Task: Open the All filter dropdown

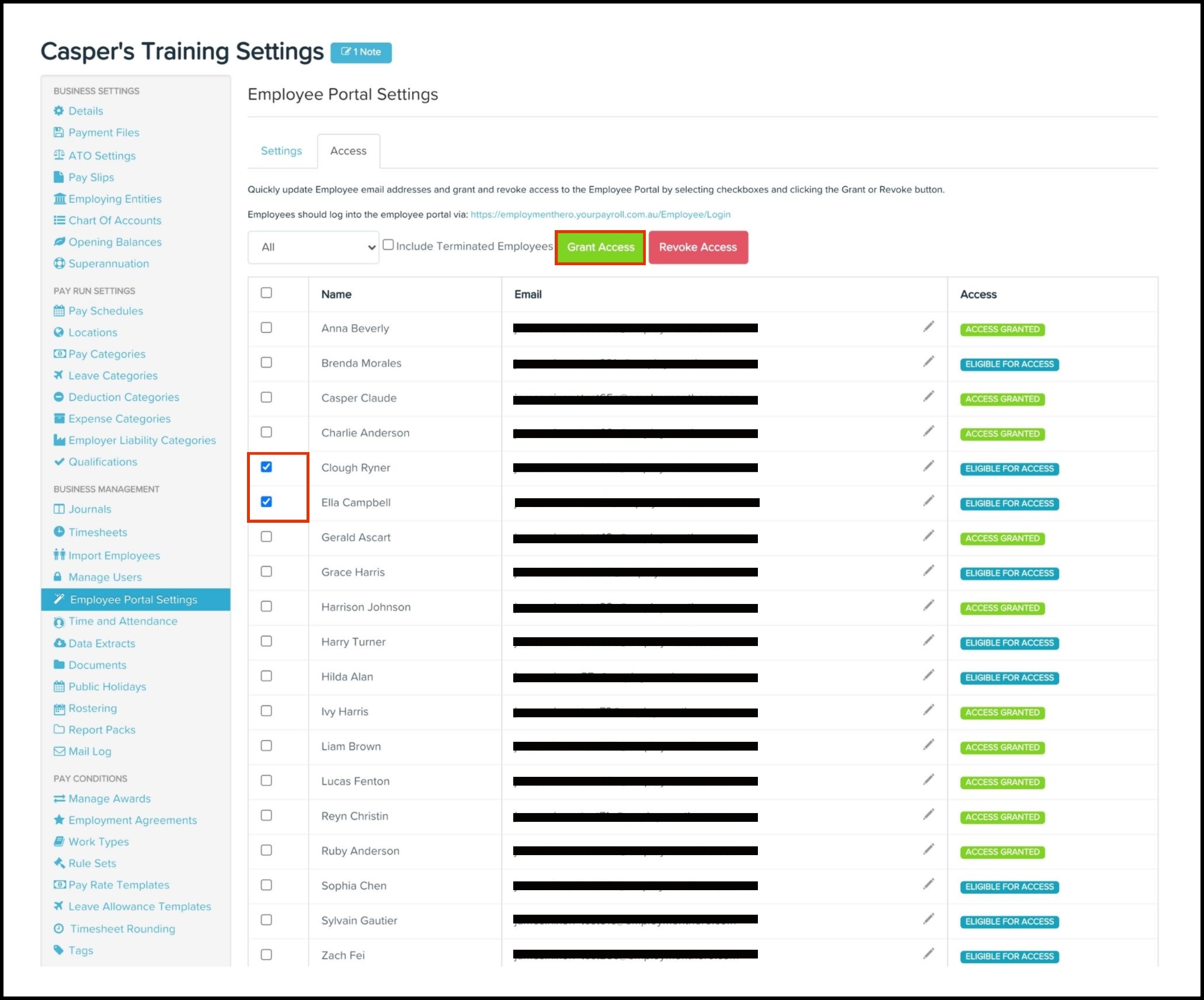Action: point(313,247)
